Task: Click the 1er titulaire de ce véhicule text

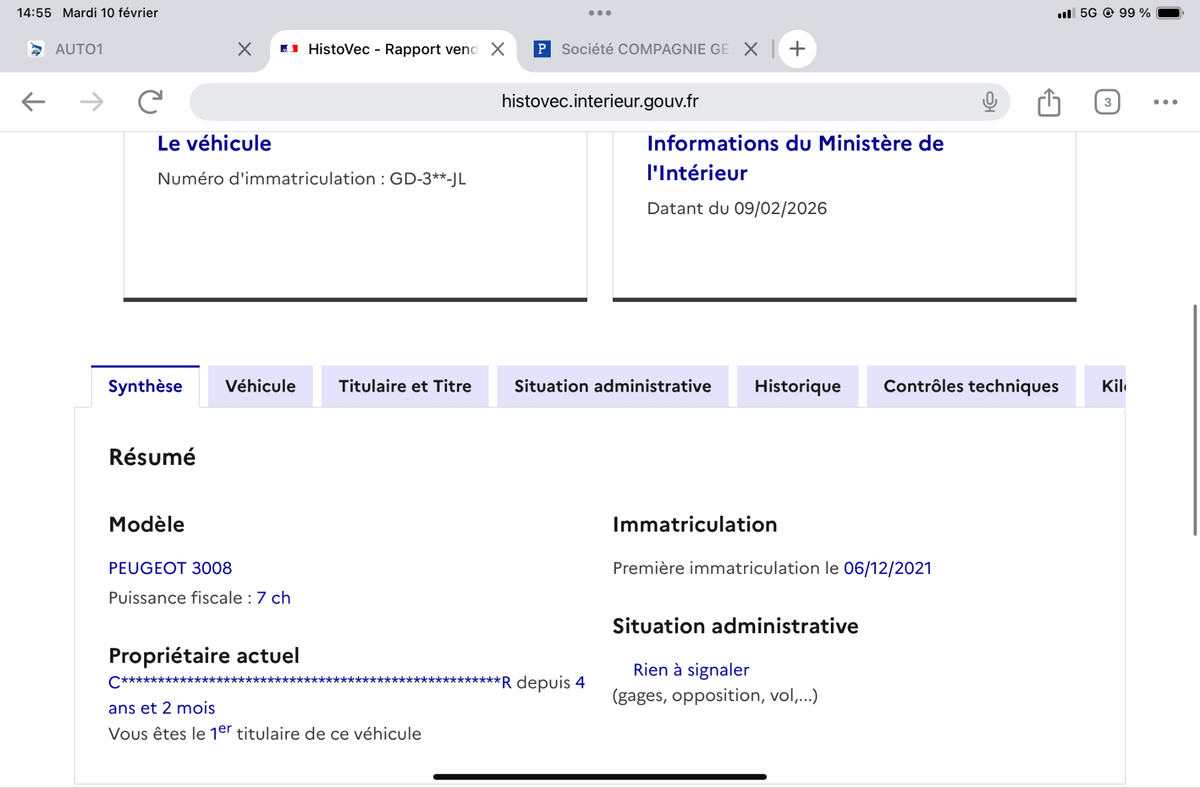Action: coord(315,733)
